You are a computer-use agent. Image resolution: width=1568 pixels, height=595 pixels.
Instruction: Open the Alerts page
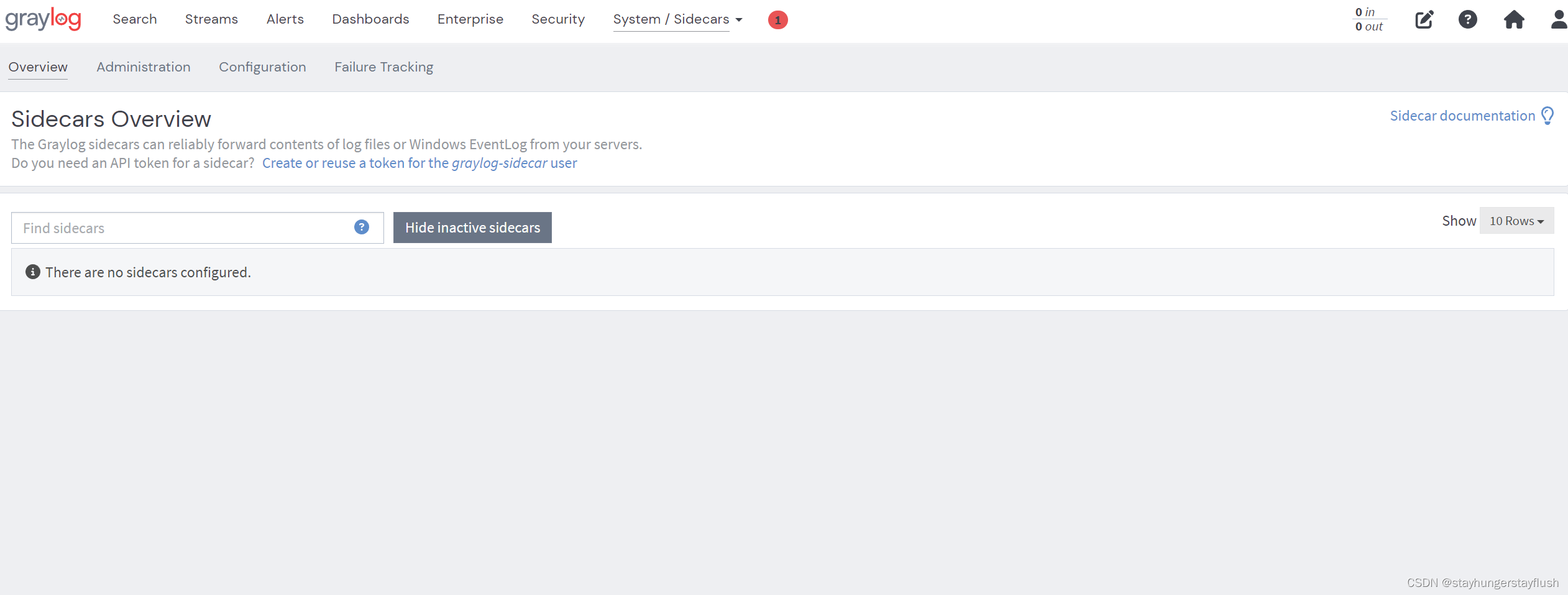pyautogui.click(x=285, y=19)
